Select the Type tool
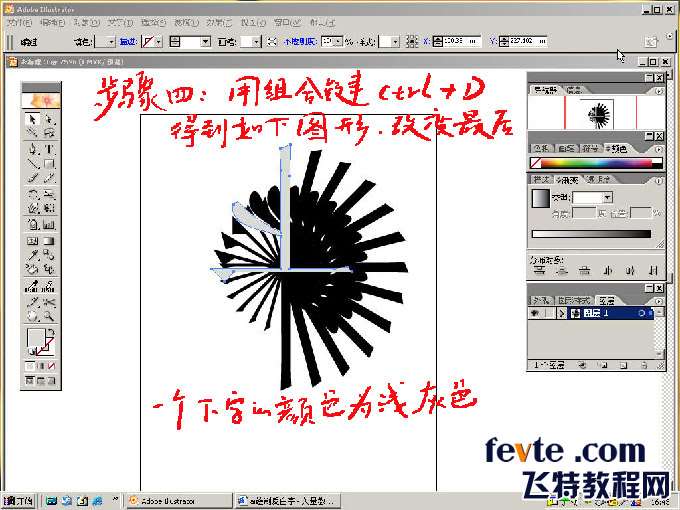 click(x=49, y=148)
